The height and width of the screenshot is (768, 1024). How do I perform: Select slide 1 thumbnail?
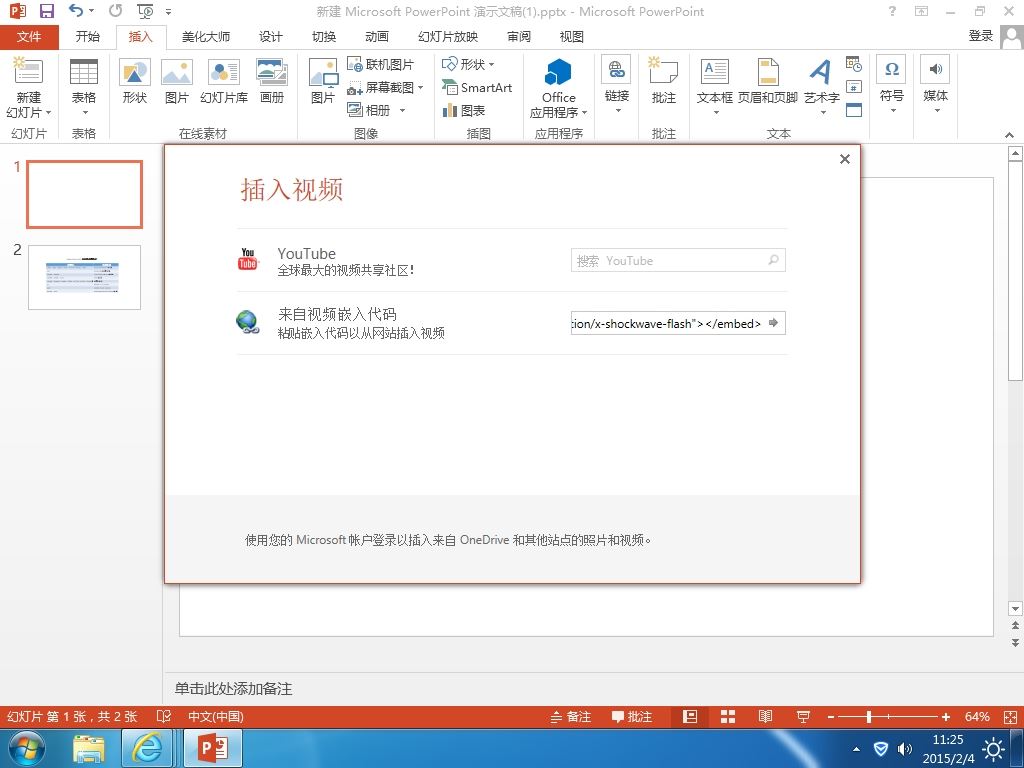[84, 194]
